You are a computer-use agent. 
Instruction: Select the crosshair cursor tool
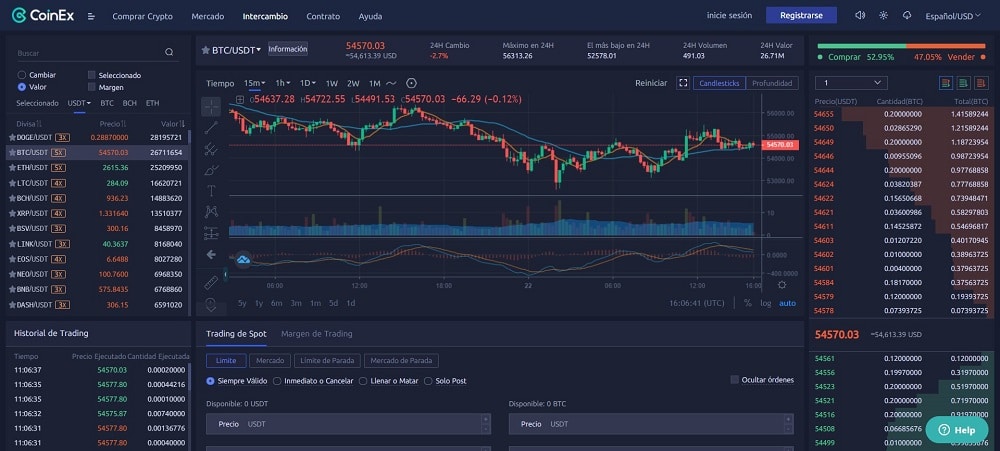pos(211,107)
